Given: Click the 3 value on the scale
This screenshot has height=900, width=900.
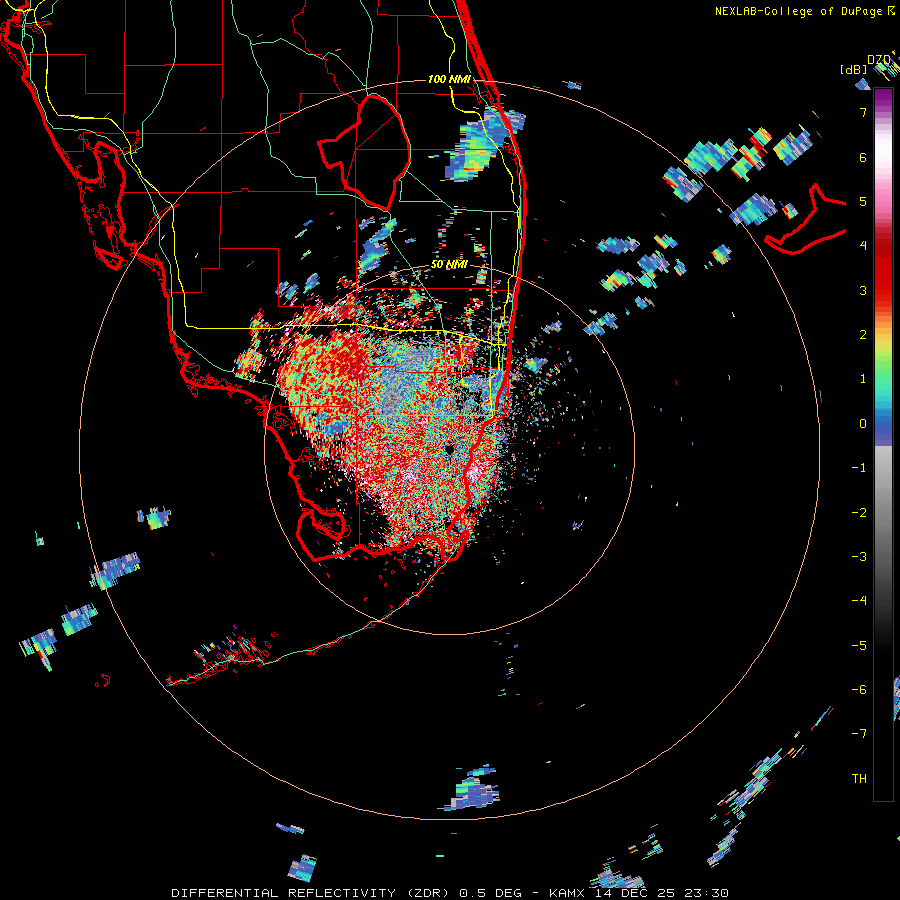Looking at the screenshot, I should (x=863, y=290).
